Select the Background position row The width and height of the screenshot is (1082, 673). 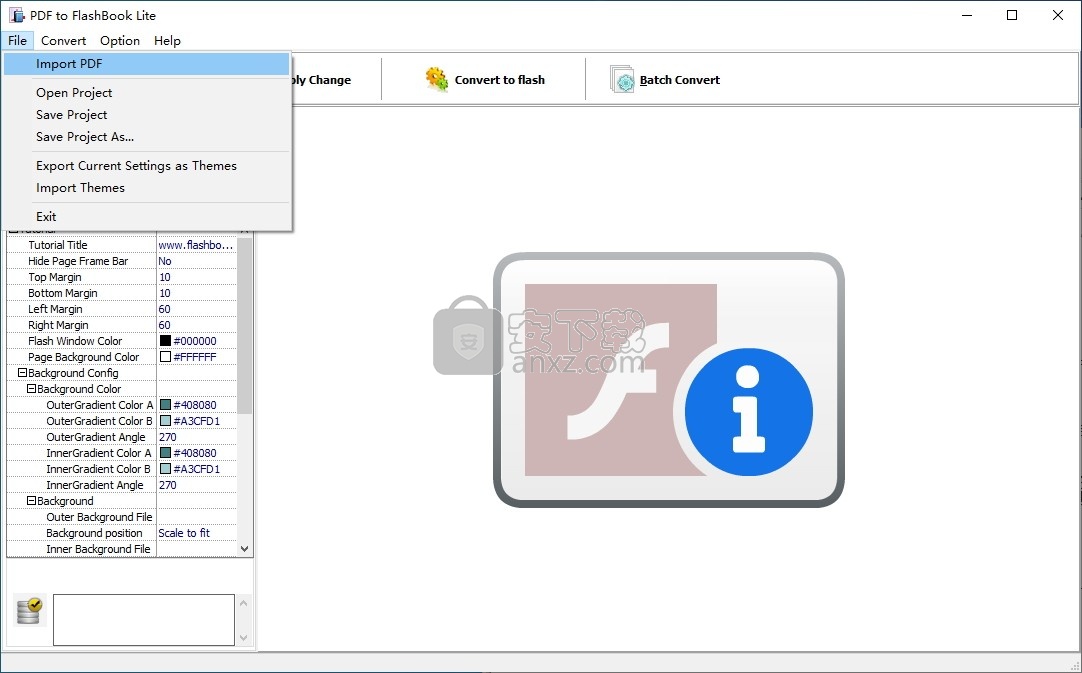pyautogui.click(x=121, y=532)
